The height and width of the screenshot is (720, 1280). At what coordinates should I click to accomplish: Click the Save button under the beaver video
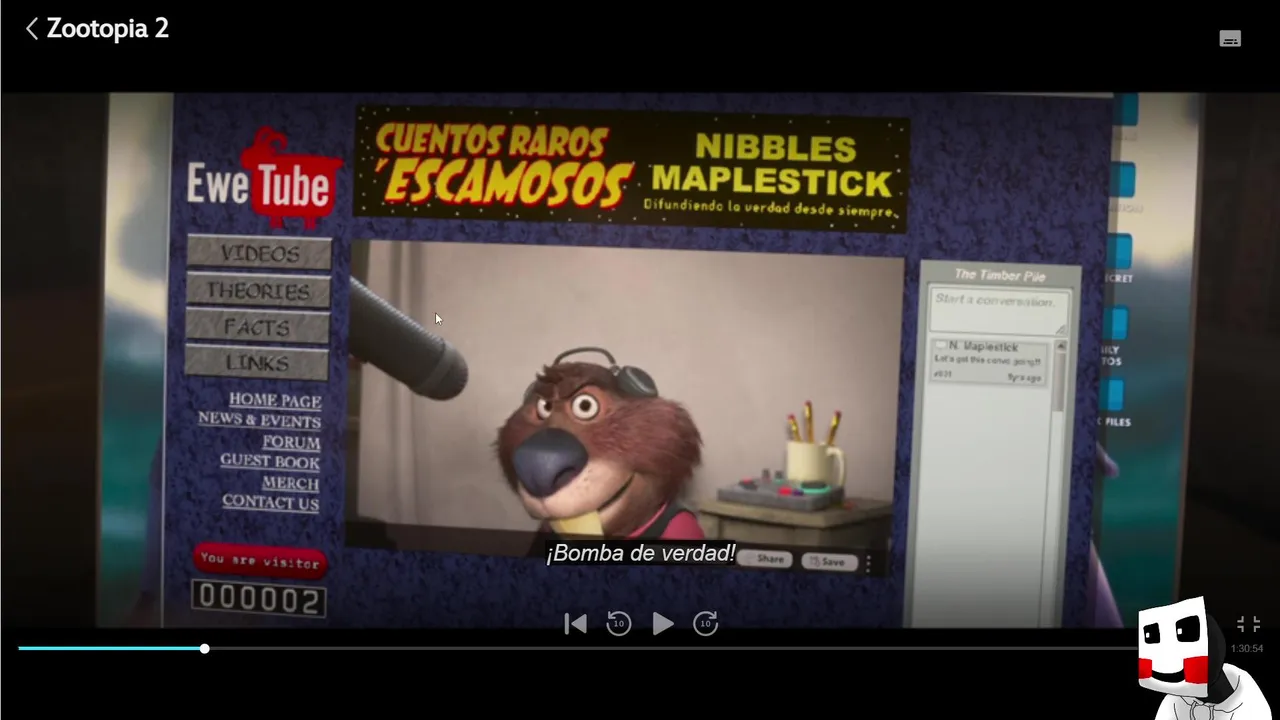pos(830,562)
